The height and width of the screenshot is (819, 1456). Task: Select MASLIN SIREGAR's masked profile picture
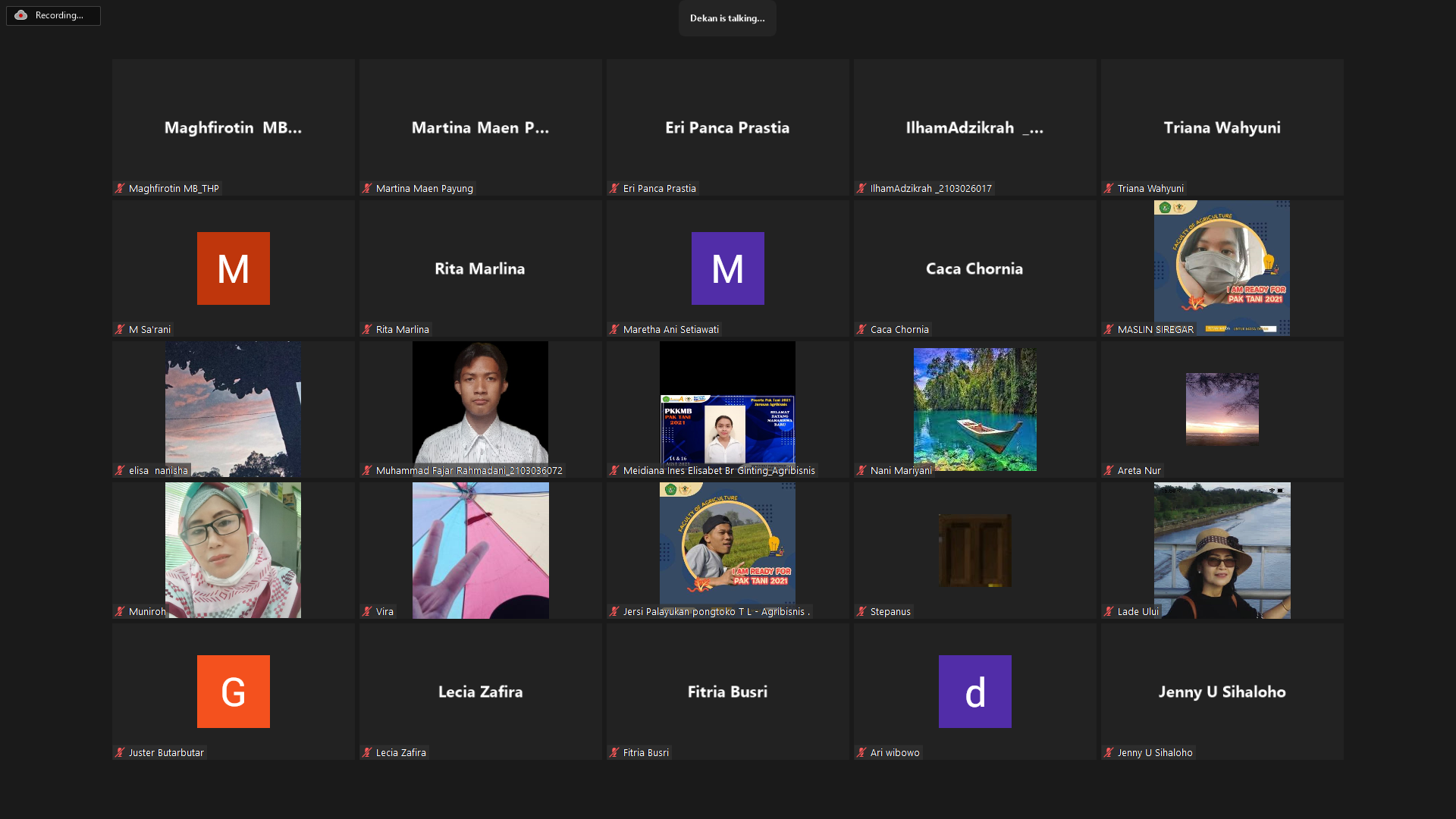pos(1222,268)
